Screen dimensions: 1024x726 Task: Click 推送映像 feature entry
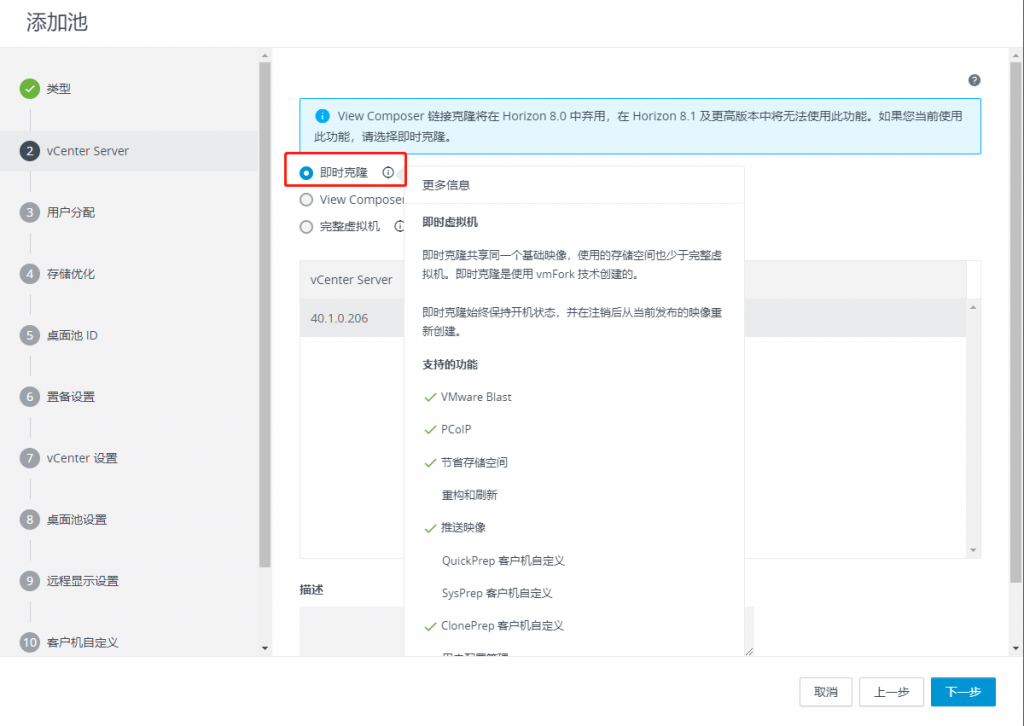[x=463, y=528]
